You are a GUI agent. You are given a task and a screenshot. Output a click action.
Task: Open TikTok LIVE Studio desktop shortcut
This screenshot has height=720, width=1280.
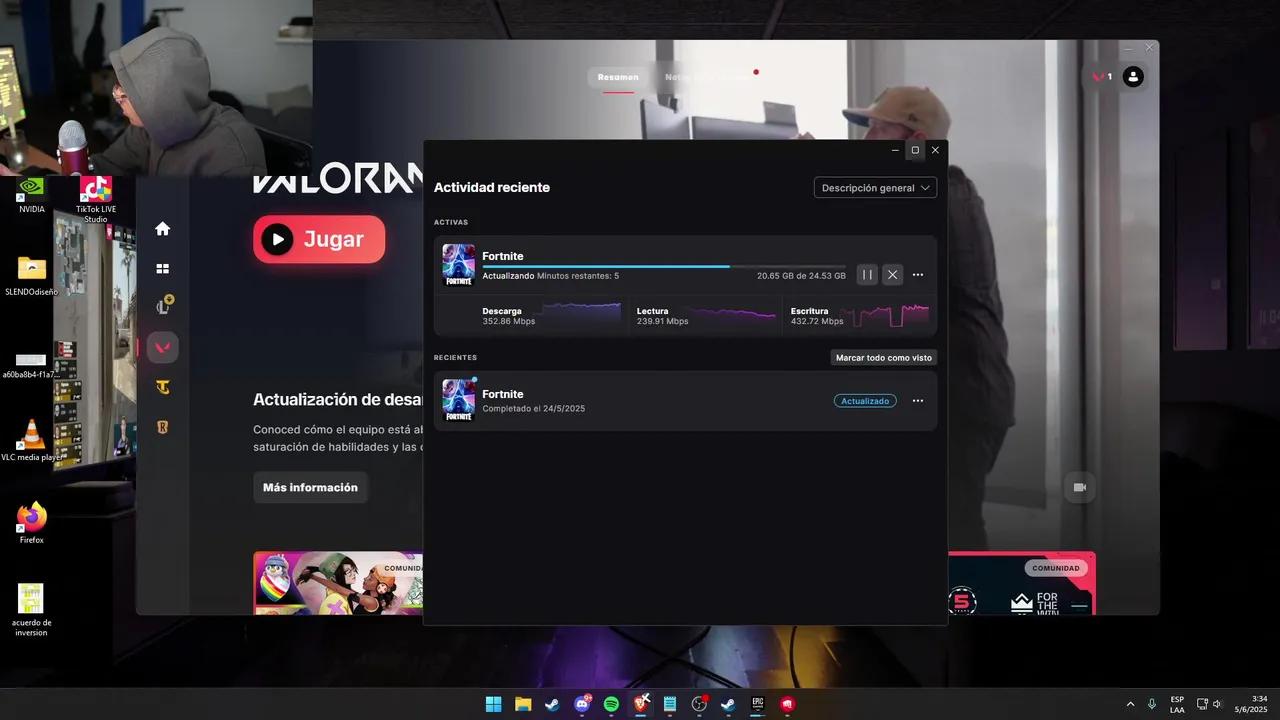pos(95,199)
